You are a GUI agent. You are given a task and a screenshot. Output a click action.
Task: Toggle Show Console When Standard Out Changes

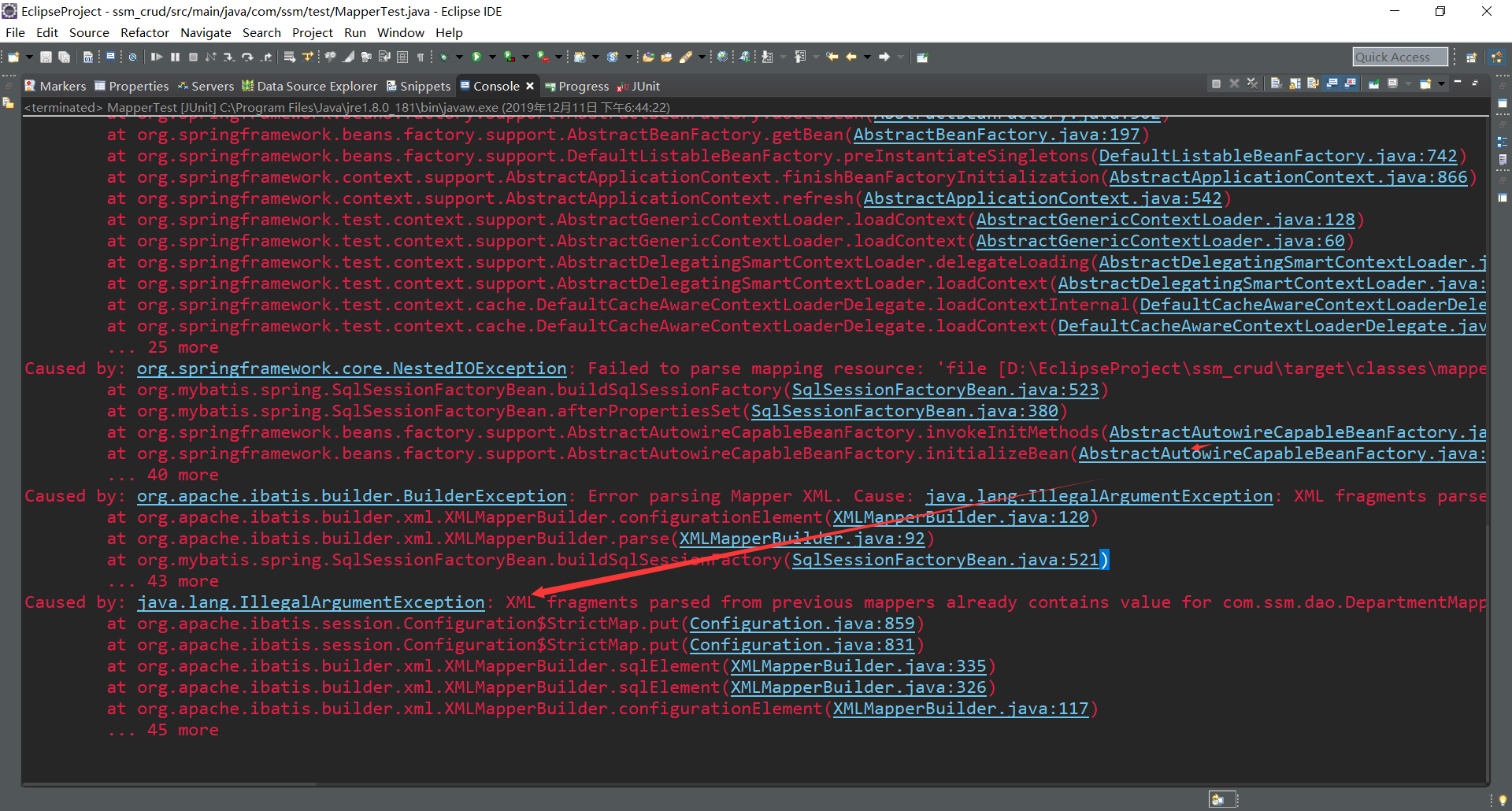pos(1332,83)
